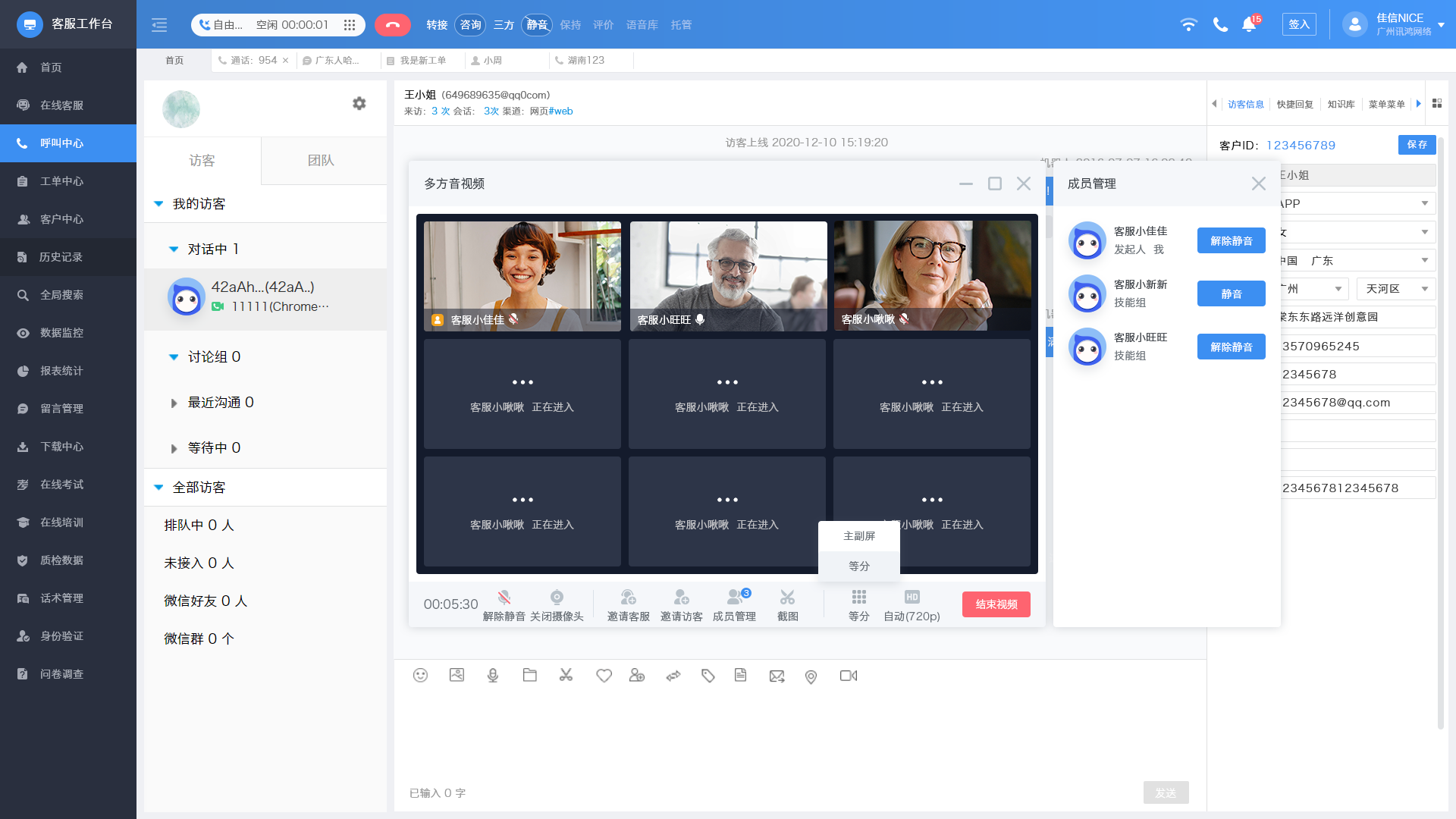
Task: Click the tag label icon in chat toolbar
Action: pyautogui.click(x=708, y=676)
